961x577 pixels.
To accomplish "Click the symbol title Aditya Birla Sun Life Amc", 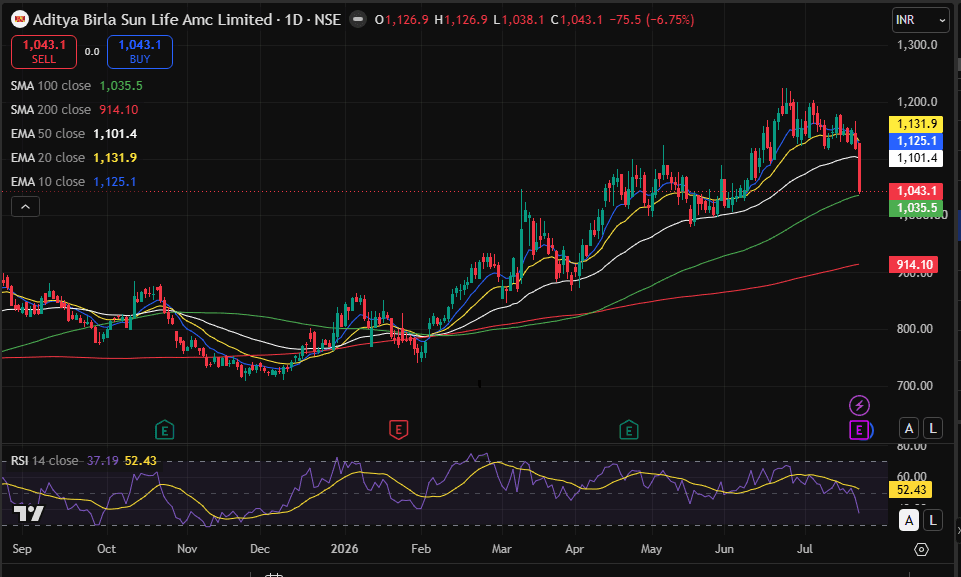I will pyautogui.click(x=153, y=20).
